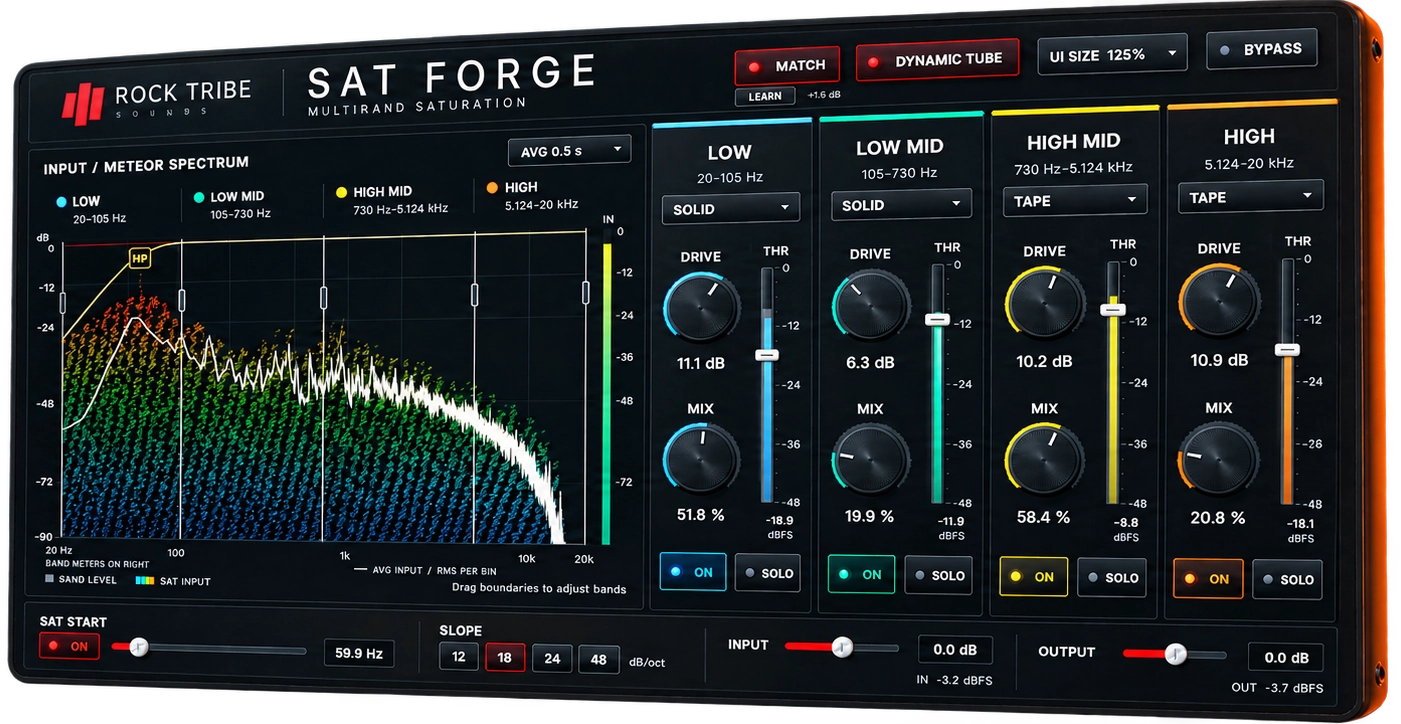Click the MATCH button

pyautogui.click(x=788, y=67)
